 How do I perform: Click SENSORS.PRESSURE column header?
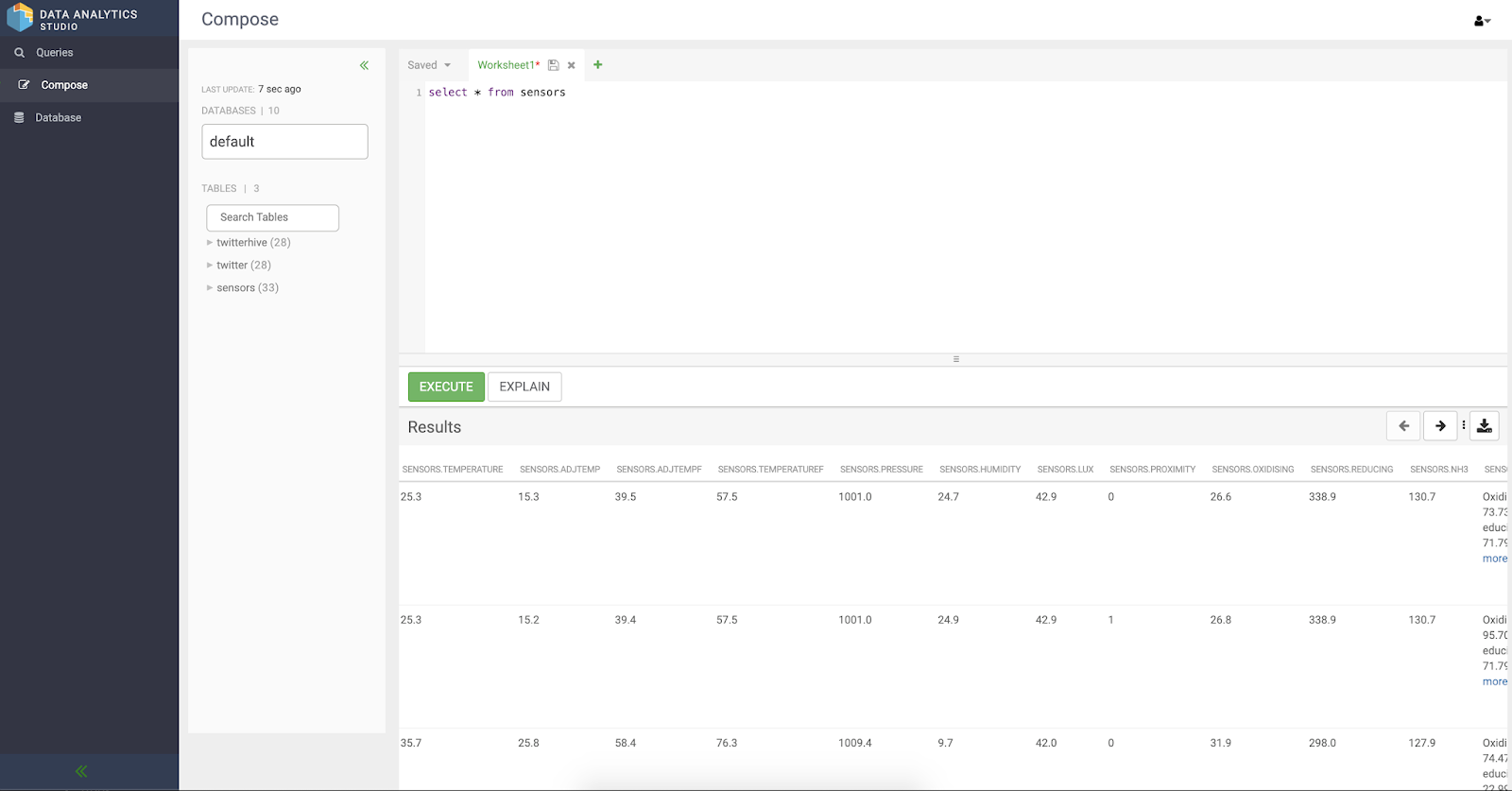pos(881,470)
